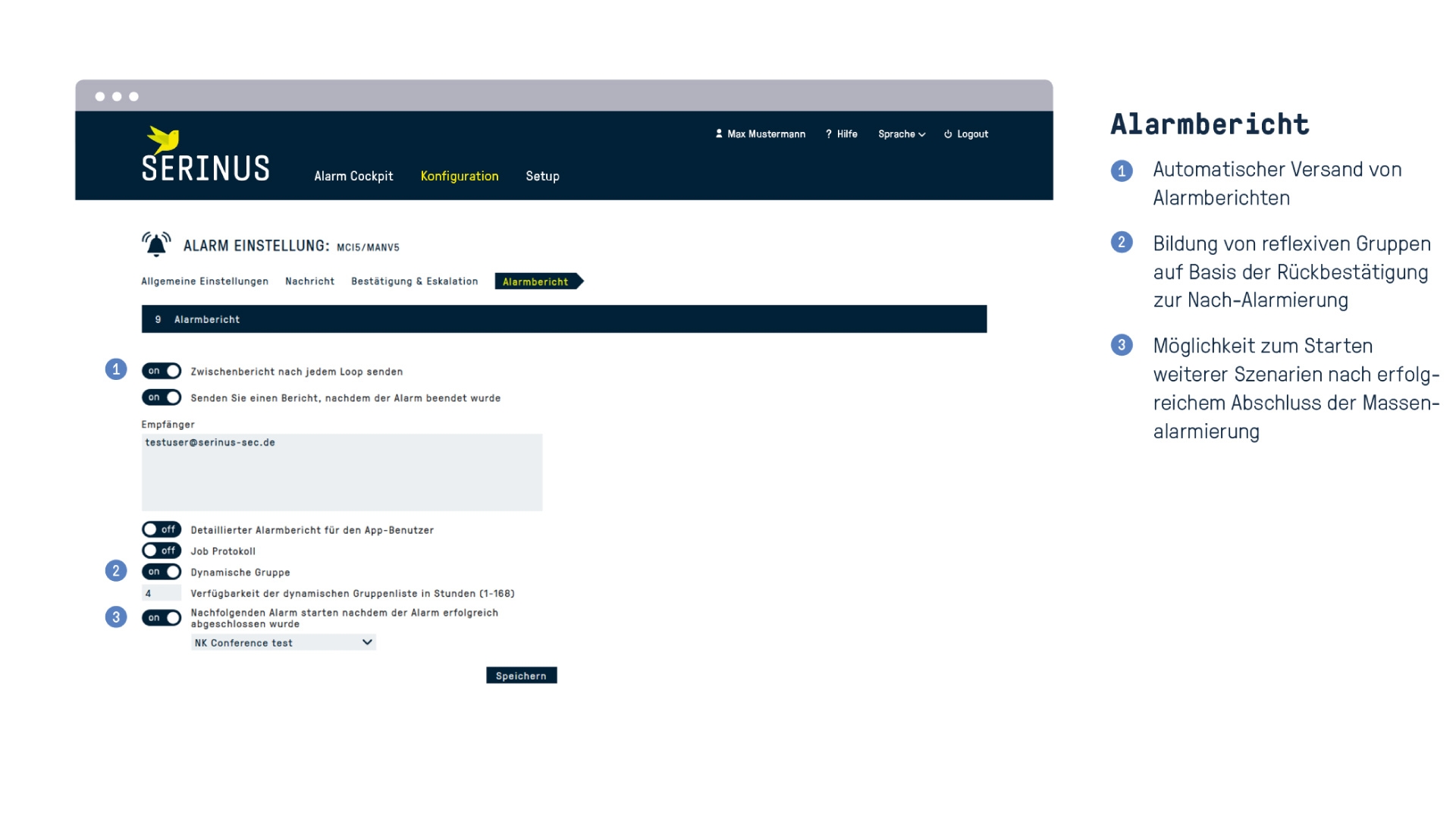Open Alarm Cockpit in the navigation
This screenshot has height=819, width=1456.
[353, 176]
